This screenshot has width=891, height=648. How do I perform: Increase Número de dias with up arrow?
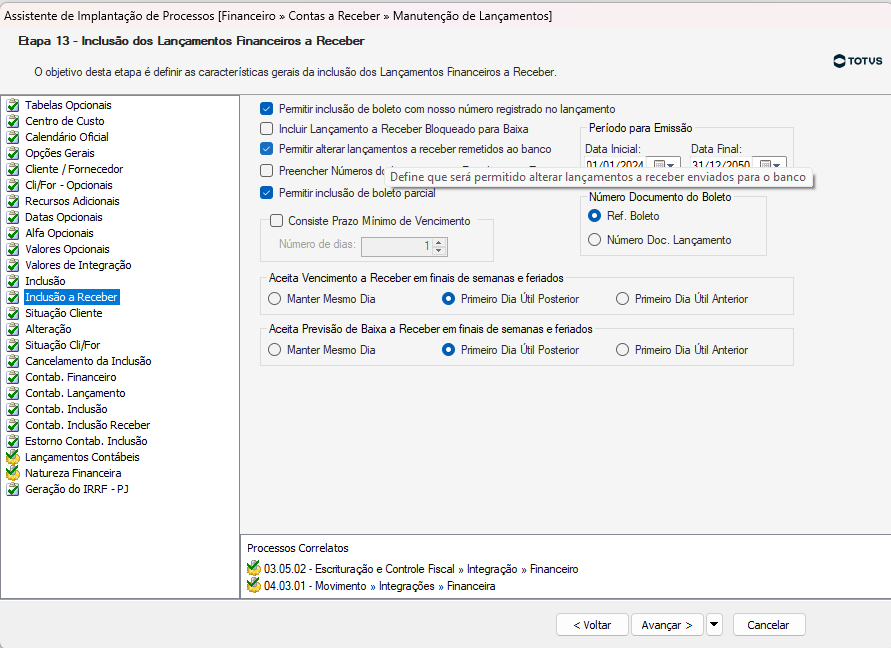[x=439, y=242]
